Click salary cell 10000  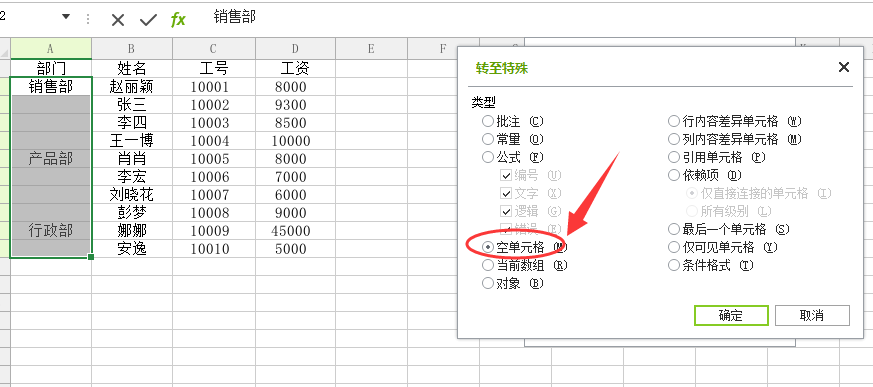295,140
